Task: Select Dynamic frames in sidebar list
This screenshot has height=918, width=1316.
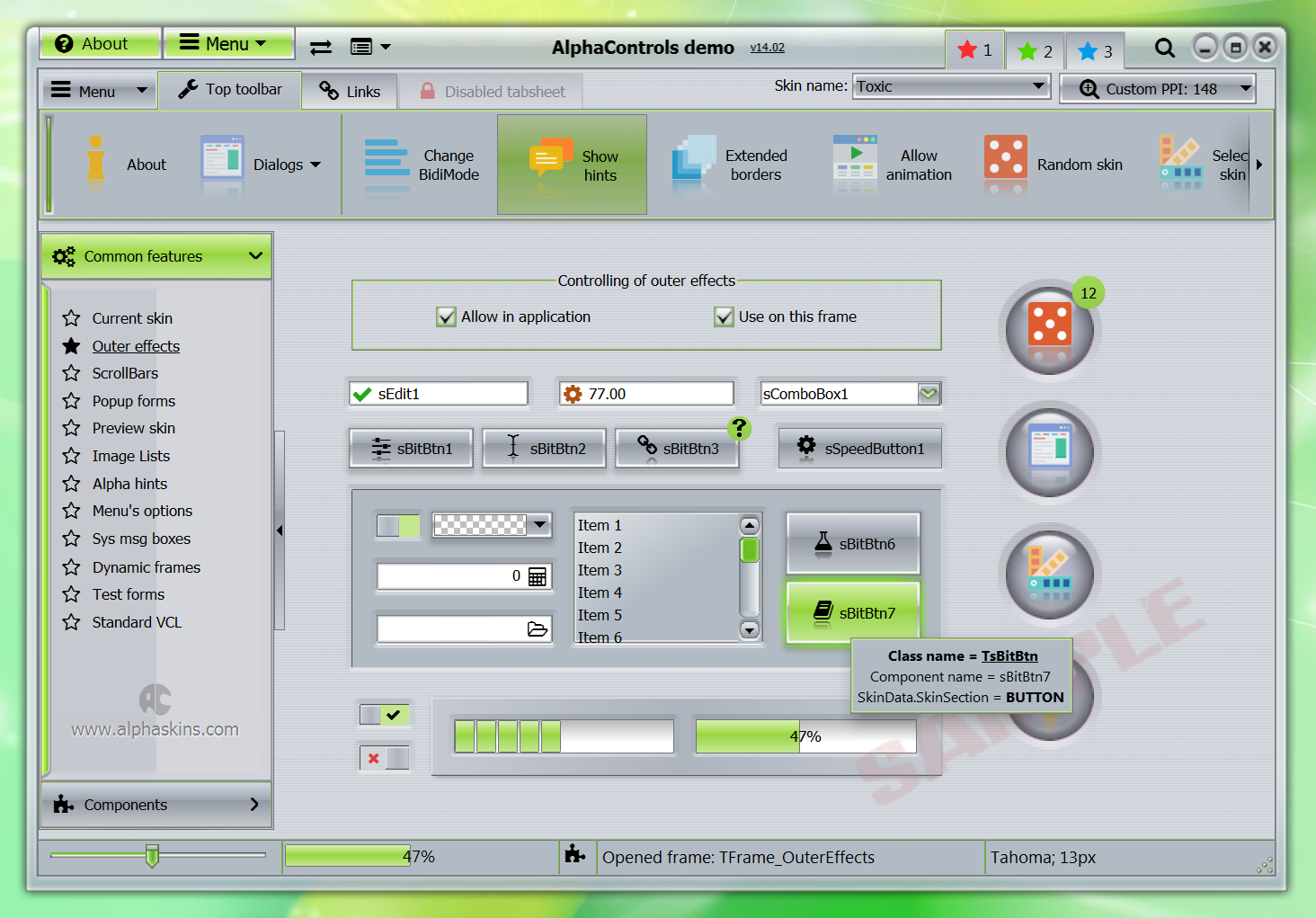Action: point(147,567)
